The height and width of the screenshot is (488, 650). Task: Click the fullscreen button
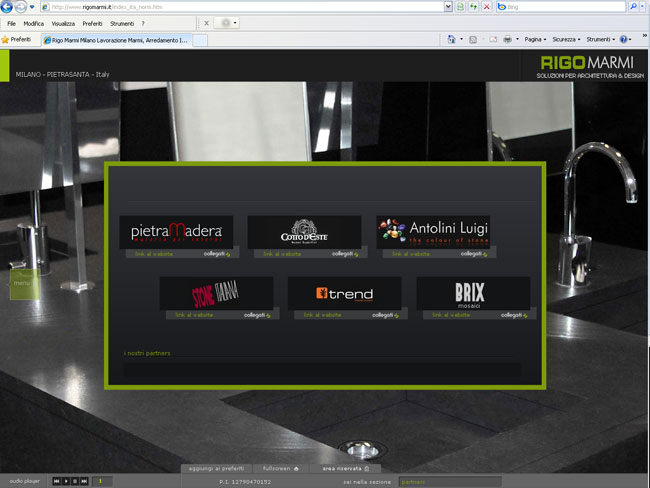tap(281, 469)
